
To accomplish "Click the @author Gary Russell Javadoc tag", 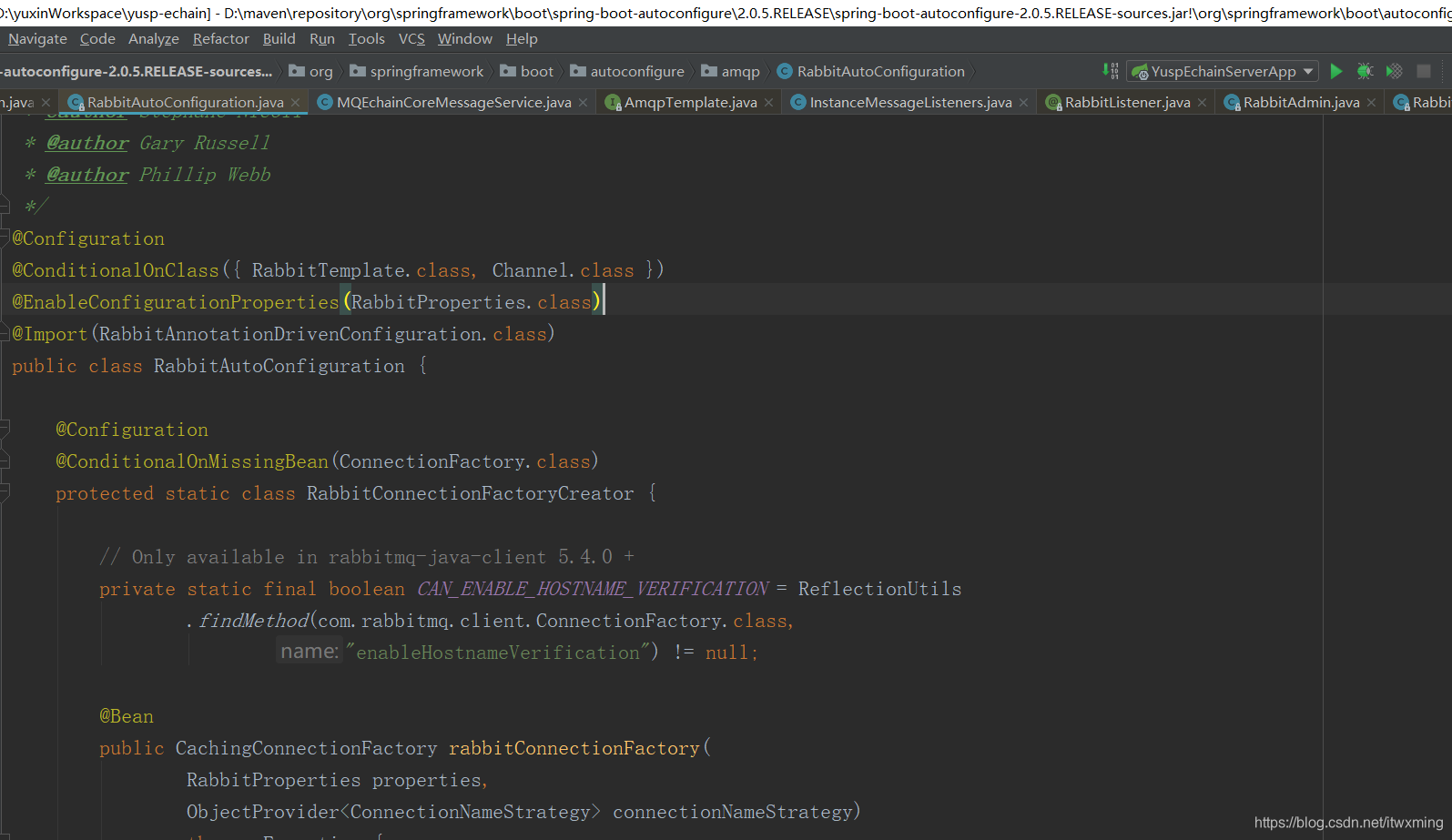I will coord(157,143).
